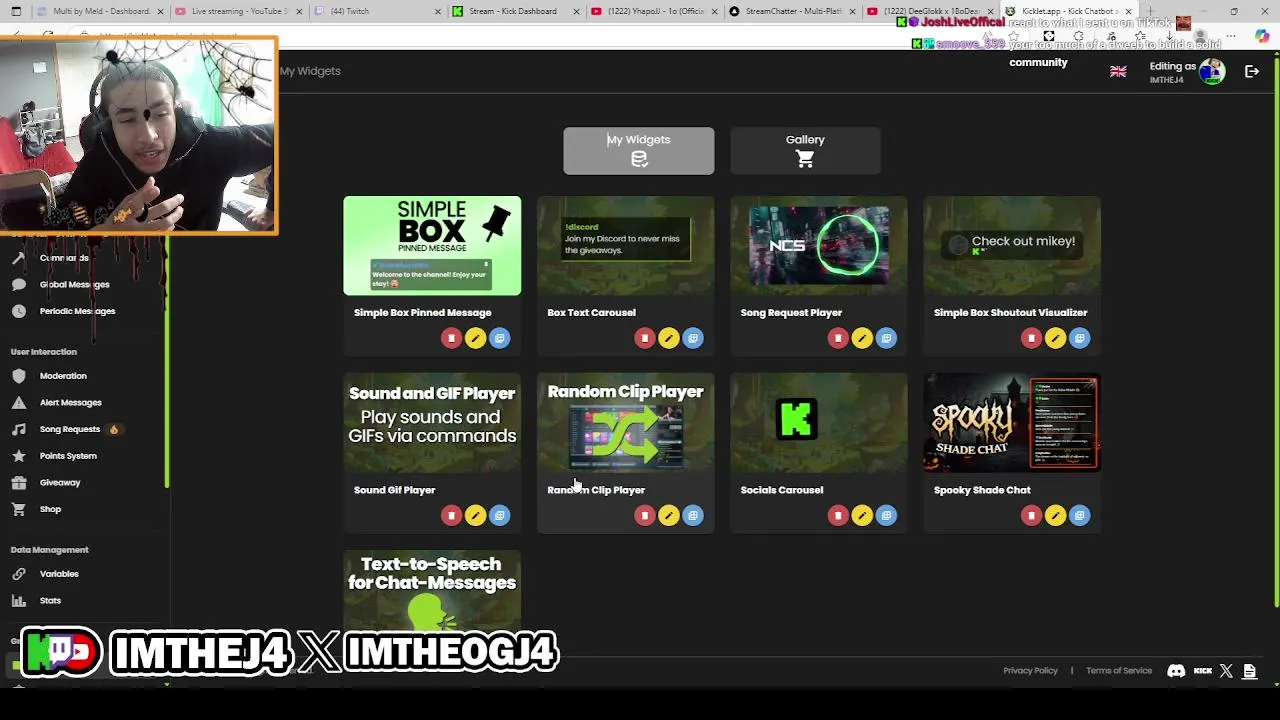Edit the Box Text Carousel widget
1280x720 pixels.
coord(668,338)
